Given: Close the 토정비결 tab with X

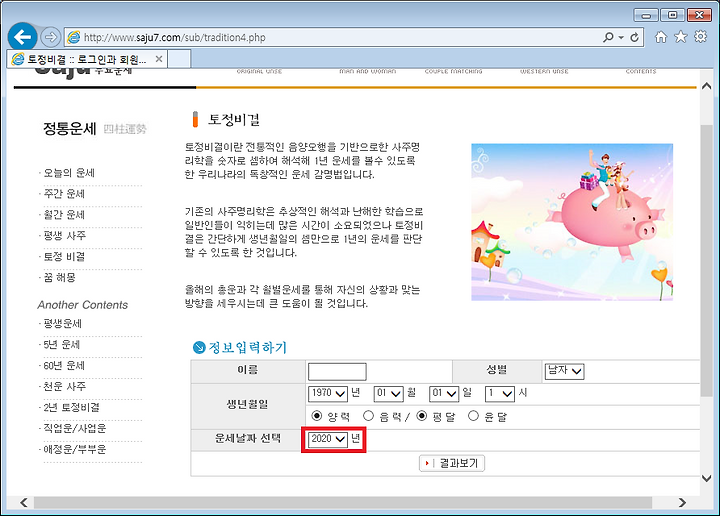Looking at the screenshot, I should coord(159,59).
